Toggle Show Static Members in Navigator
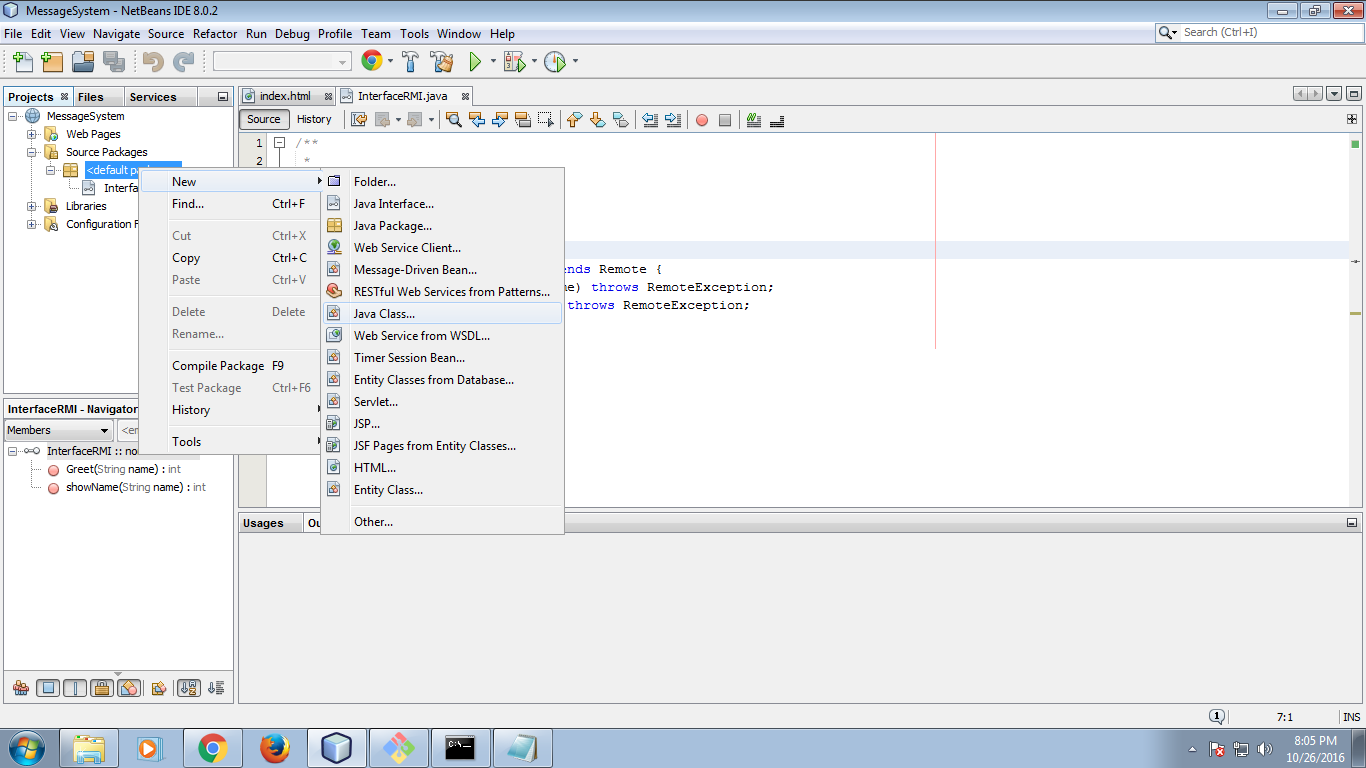Viewport: 1366px width, 768px height. (x=75, y=688)
